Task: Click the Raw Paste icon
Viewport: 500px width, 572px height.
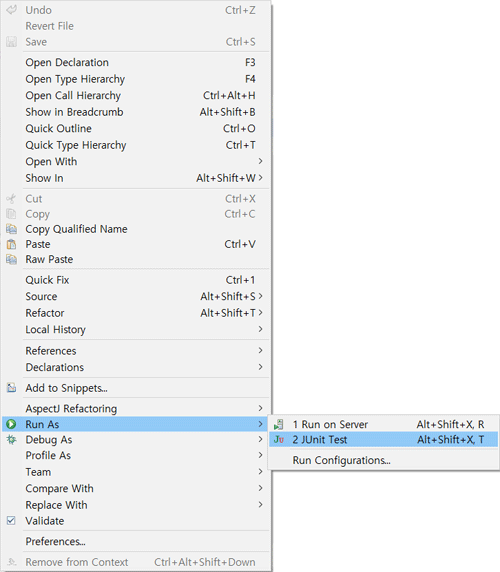Action: [11, 259]
